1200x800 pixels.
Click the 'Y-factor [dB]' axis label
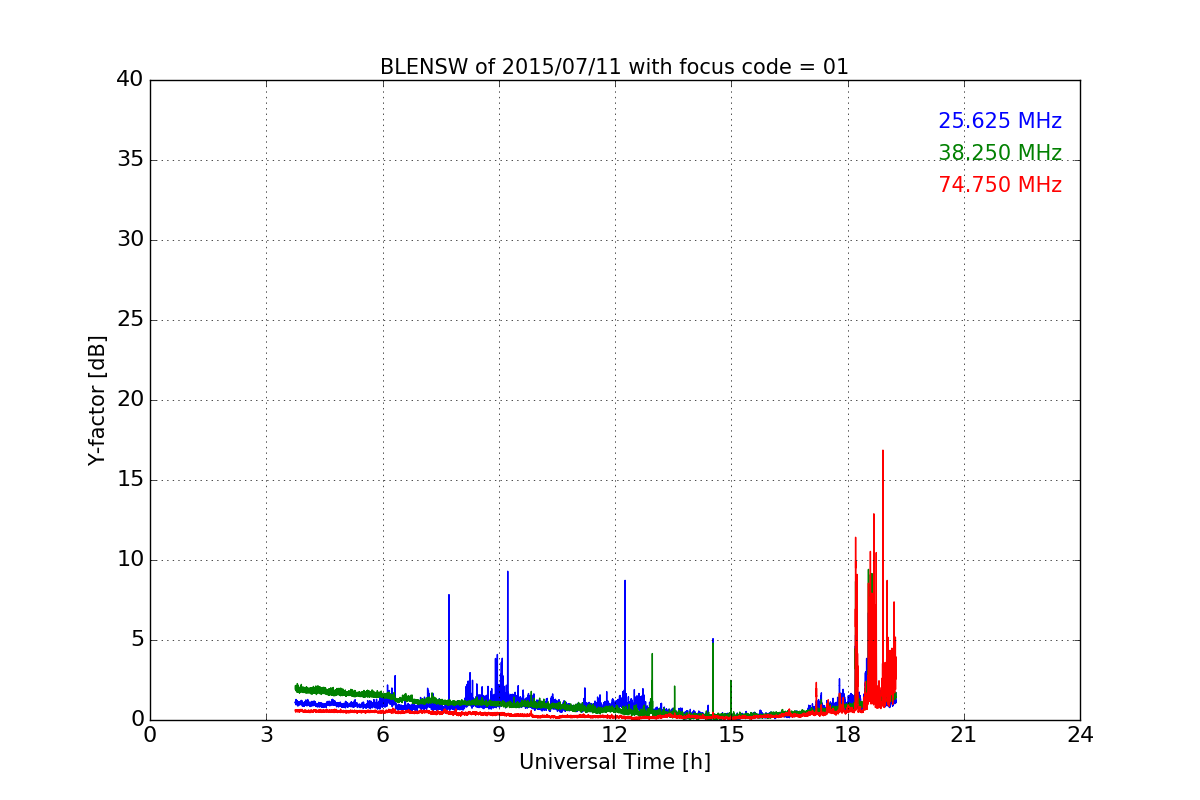pyautogui.click(x=97, y=400)
